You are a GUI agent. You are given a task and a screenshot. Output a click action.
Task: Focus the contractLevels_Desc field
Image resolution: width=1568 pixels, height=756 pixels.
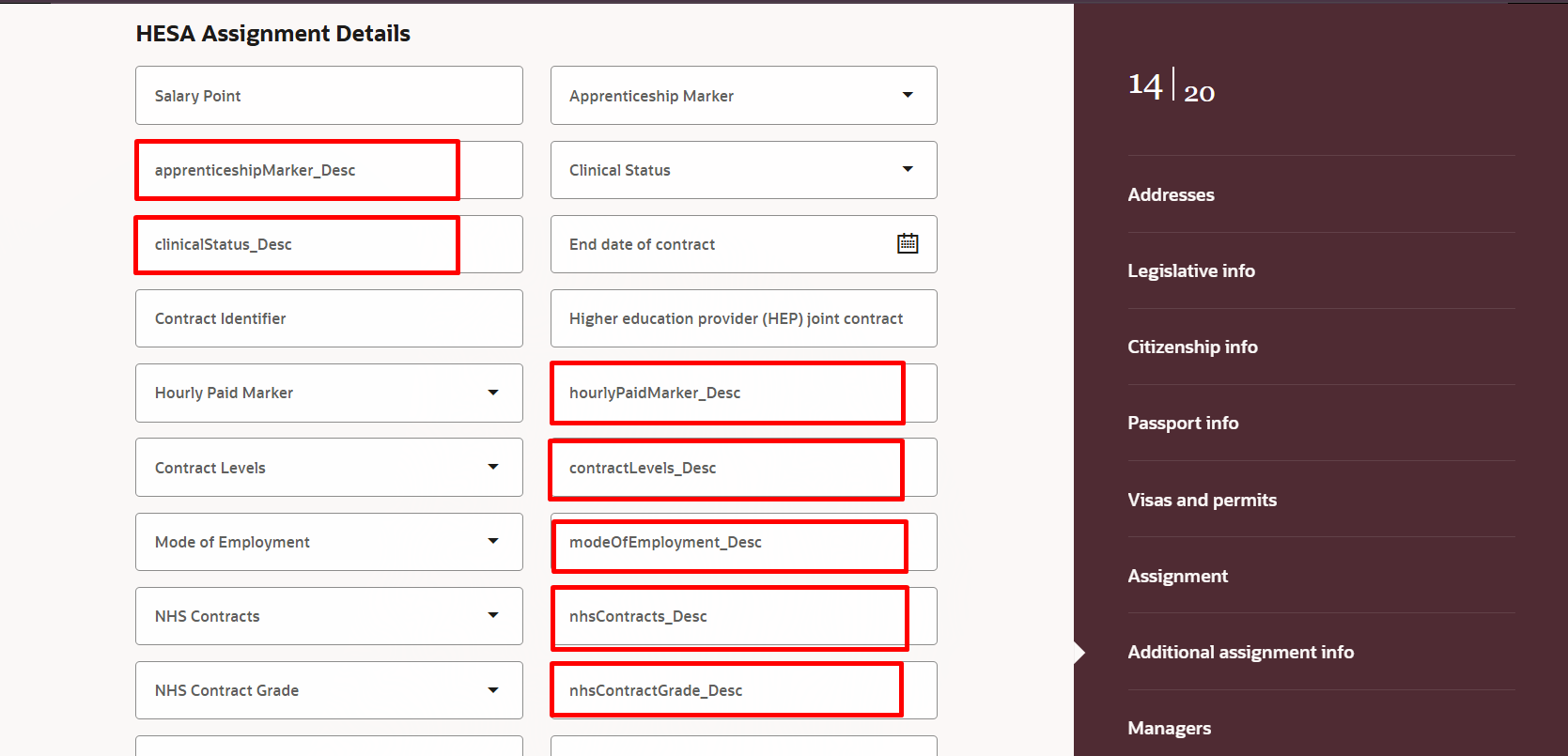pos(744,467)
